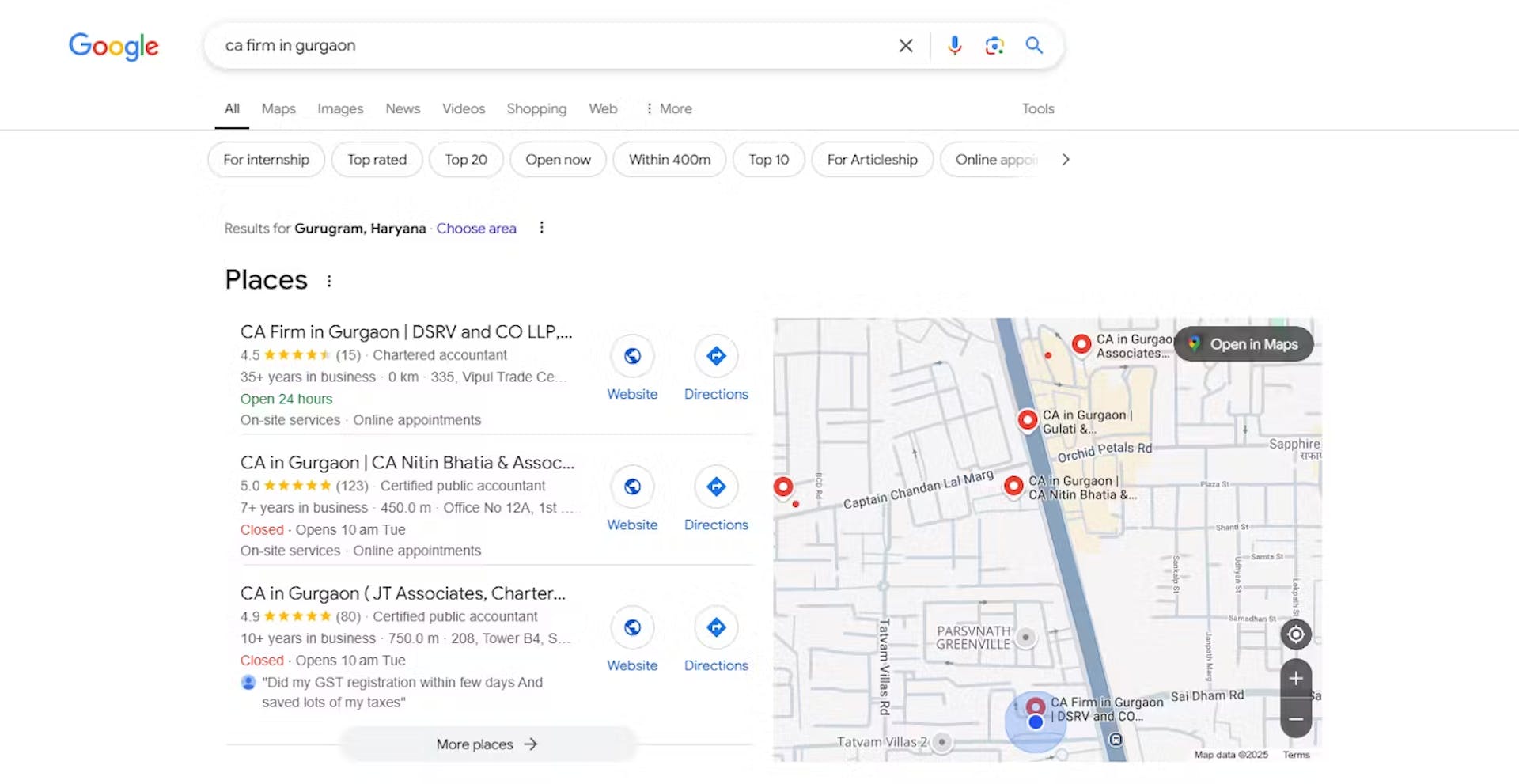The width and height of the screenshot is (1519, 784).
Task: Open DSRV and CO website icon
Action: 632,356
